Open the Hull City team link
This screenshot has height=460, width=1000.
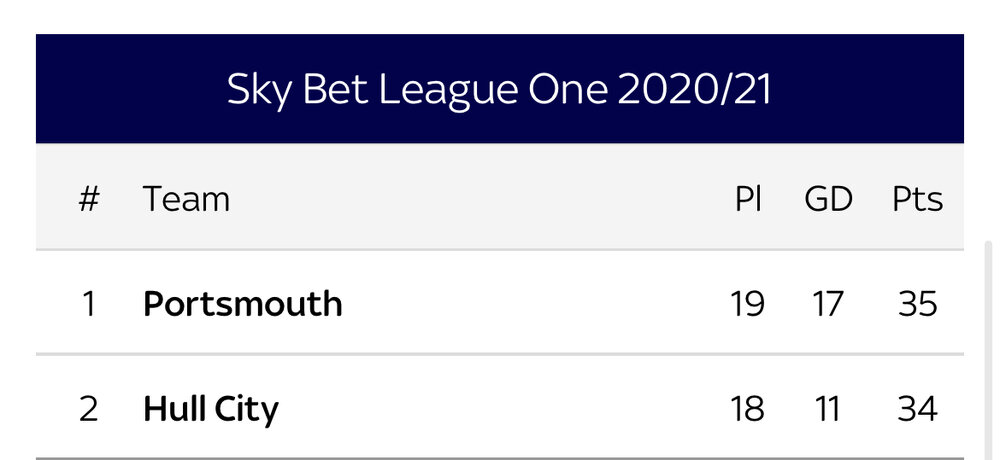point(210,408)
